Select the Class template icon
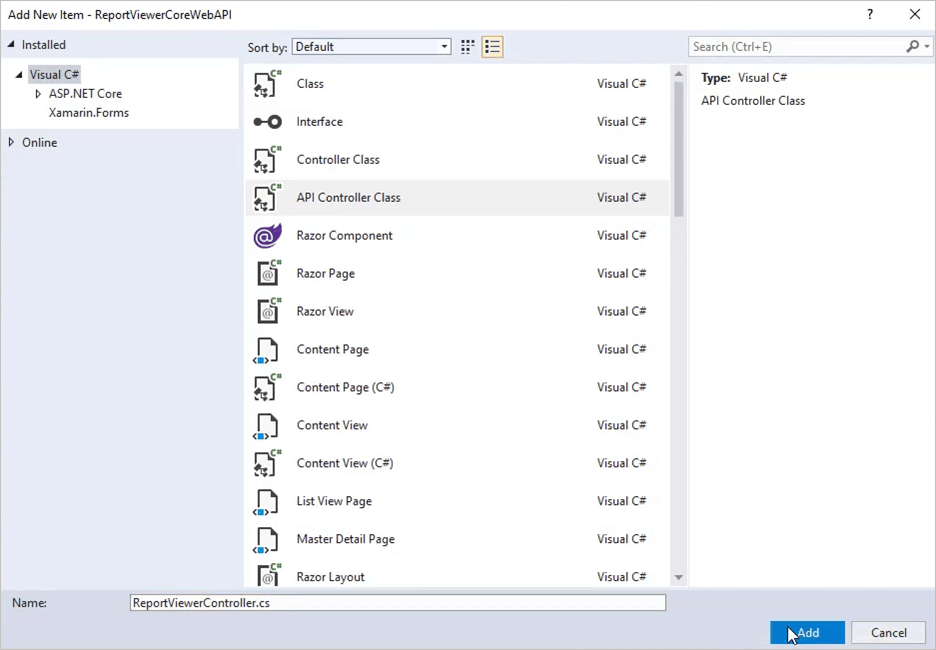The width and height of the screenshot is (936, 650). click(267, 83)
